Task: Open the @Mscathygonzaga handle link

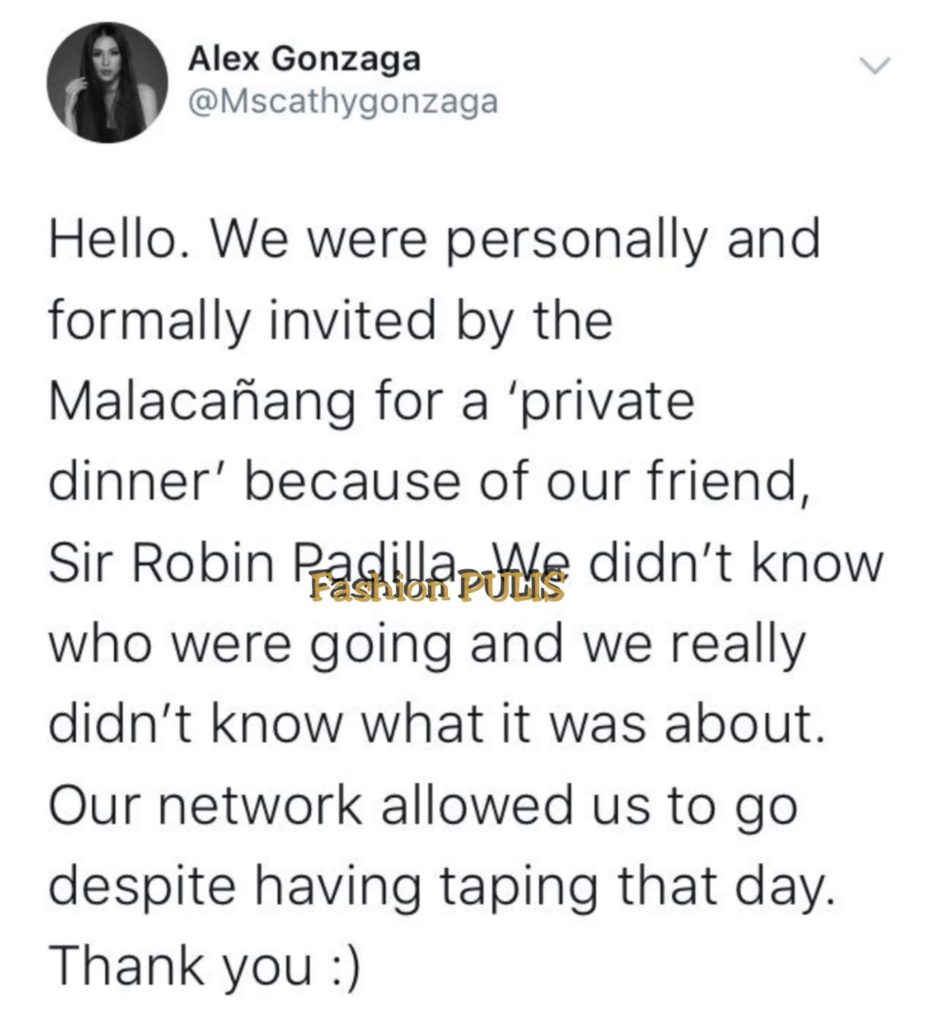Action: [343, 102]
